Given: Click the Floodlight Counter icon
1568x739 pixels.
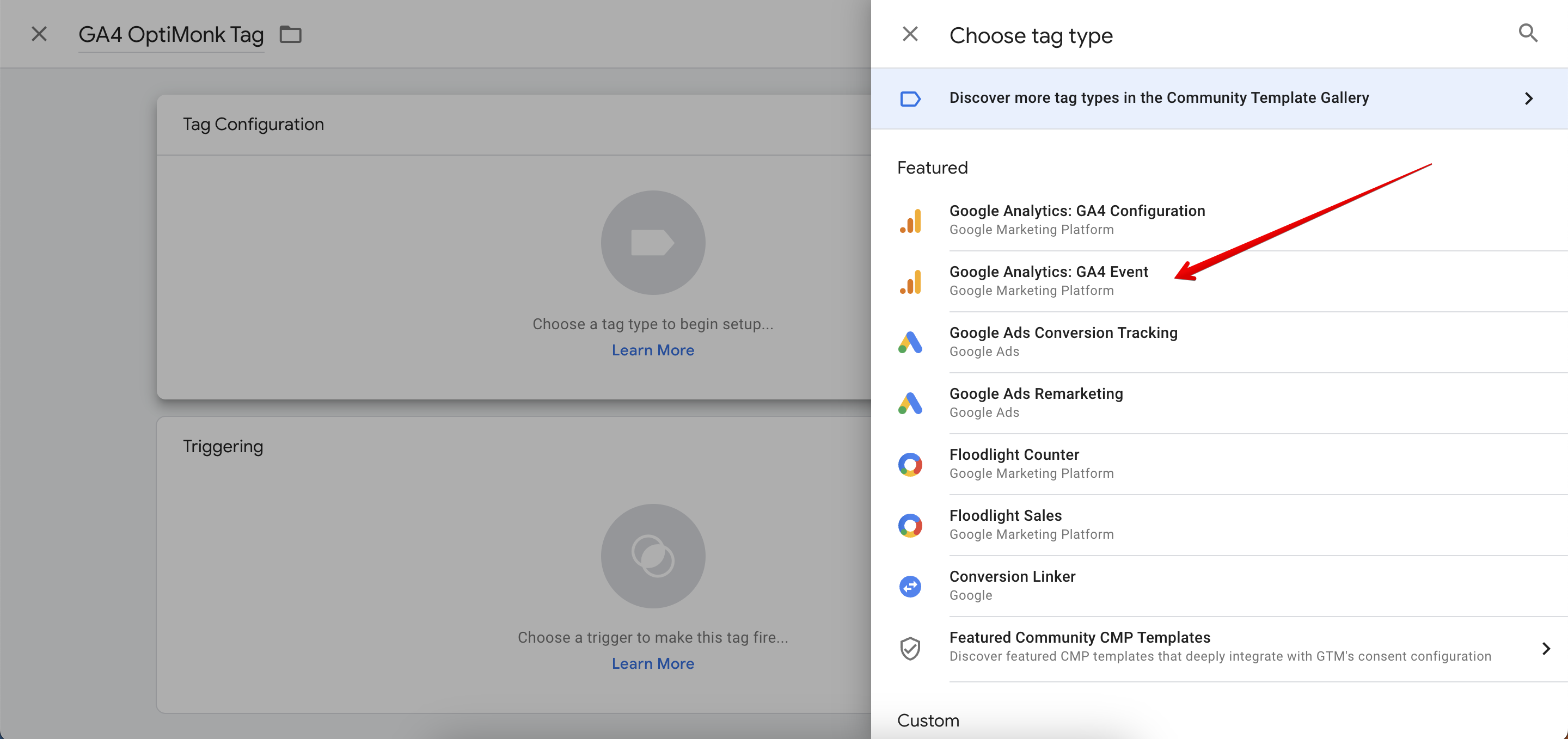Looking at the screenshot, I should click(910, 465).
